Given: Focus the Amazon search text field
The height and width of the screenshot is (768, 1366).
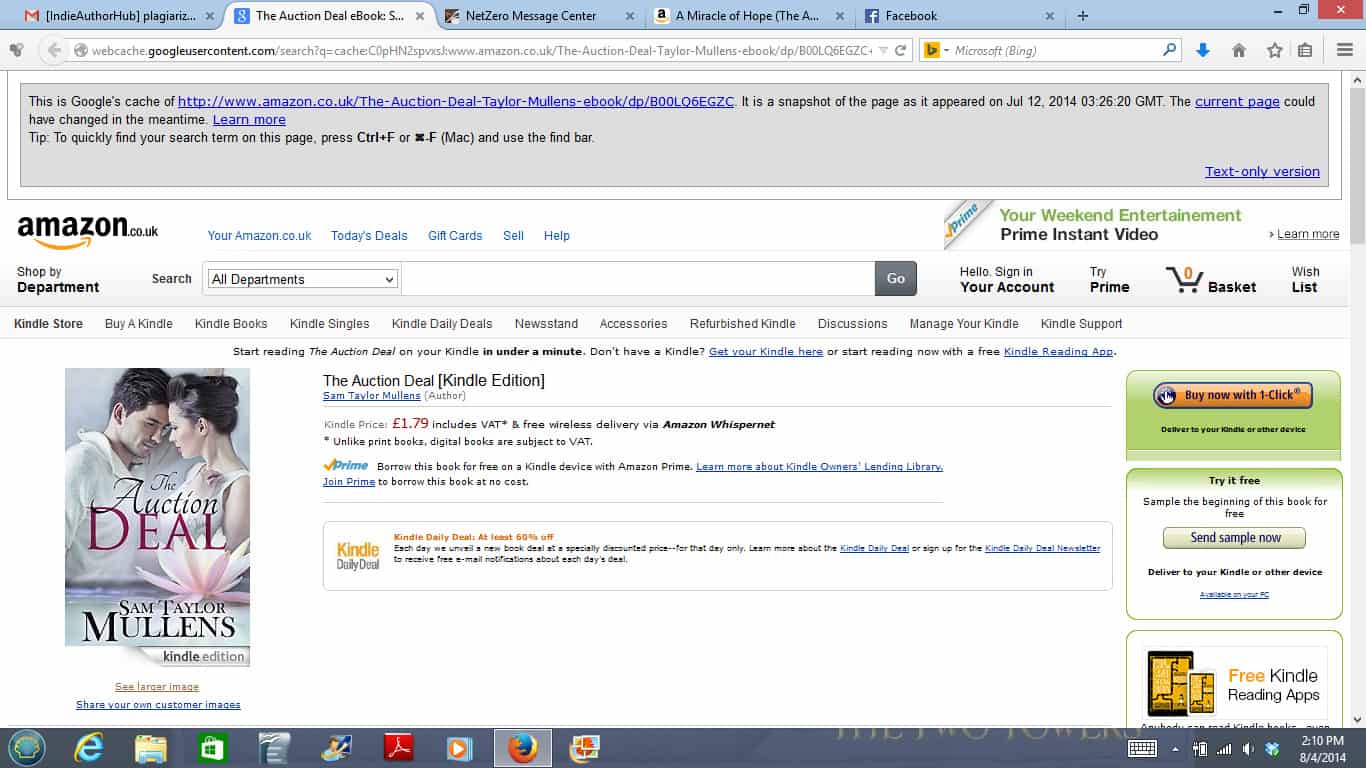Looking at the screenshot, I should (x=638, y=279).
